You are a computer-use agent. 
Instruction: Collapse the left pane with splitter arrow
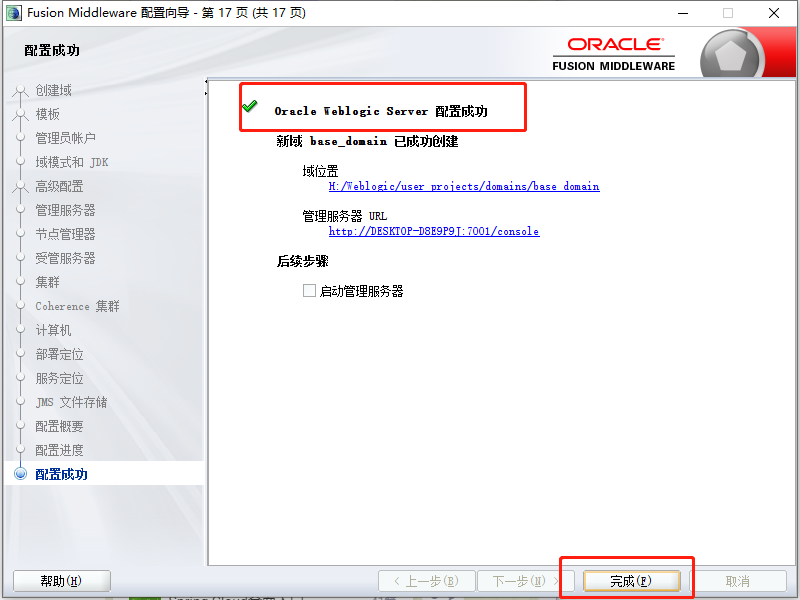tap(206, 82)
